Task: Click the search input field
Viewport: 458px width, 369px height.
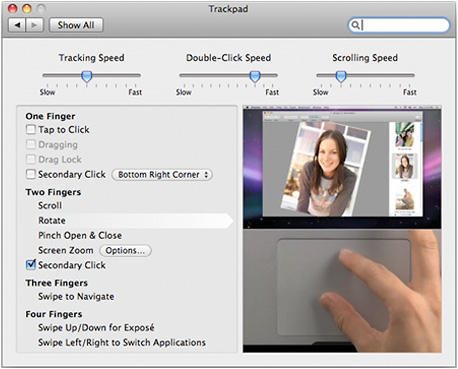Action: [x=399, y=25]
